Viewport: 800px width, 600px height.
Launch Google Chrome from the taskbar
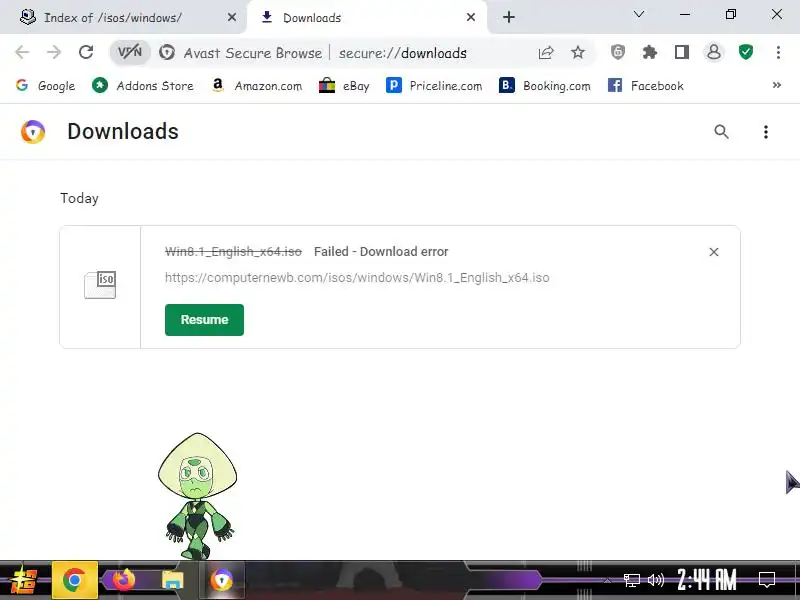pos(74,580)
